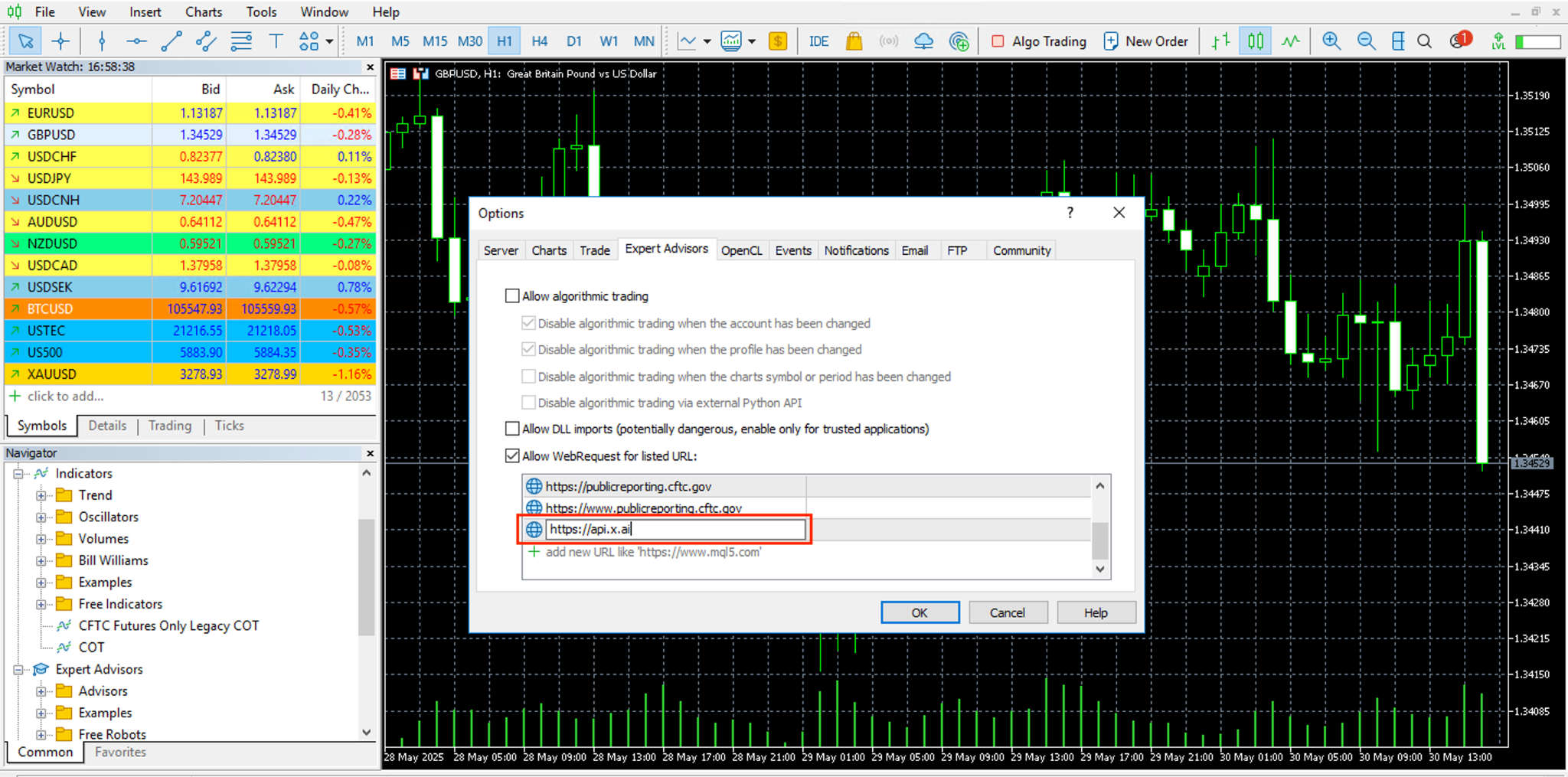Select the Fibonacci retracement tool
The width and height of the screenshot is (1568, 777).
click(x=241, y=41)
